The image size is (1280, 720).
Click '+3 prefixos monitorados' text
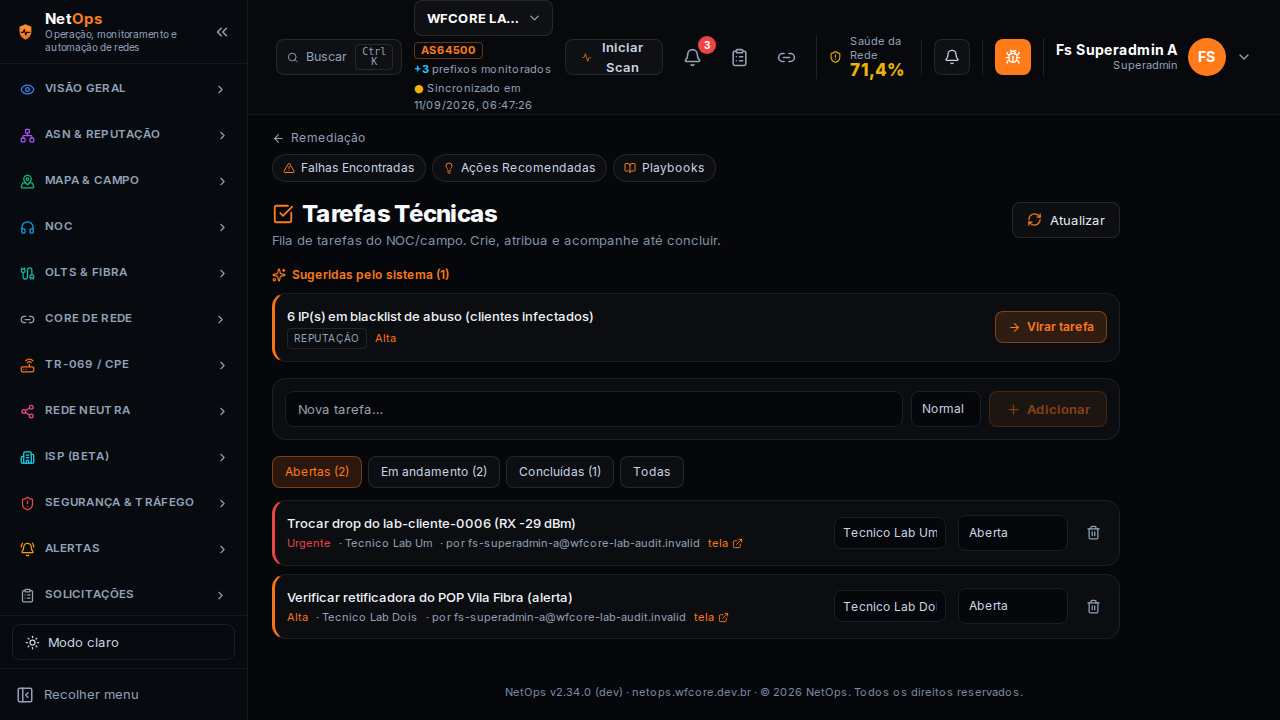pos(483,70)
